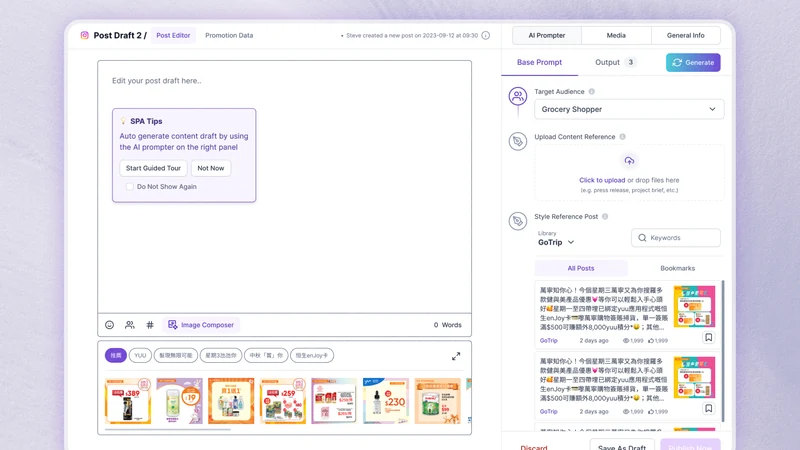
Task: Expand the GoTrip library dropdown
Action: pyautogui.click(x=556, y=242)
